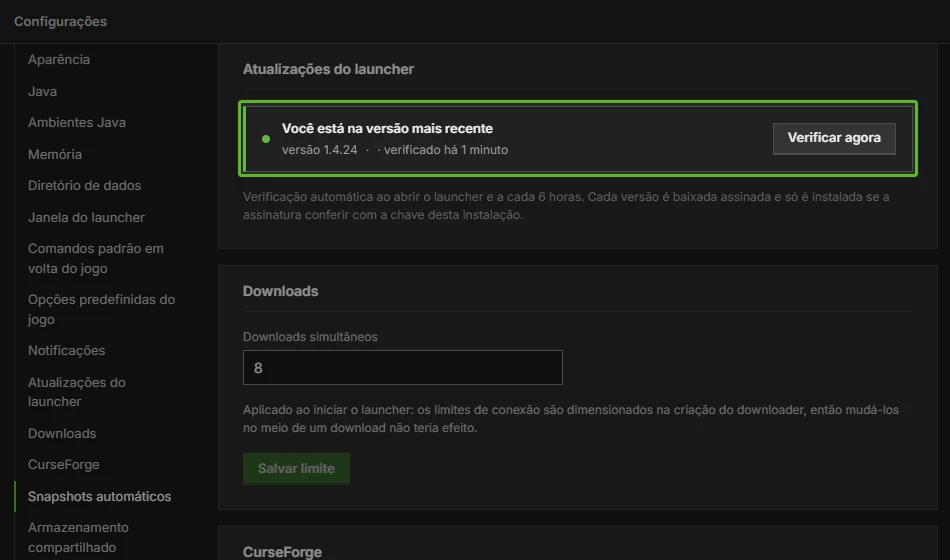Click the 'verificado há 1 minuto' text
The image size is (950, 560).
446,150
